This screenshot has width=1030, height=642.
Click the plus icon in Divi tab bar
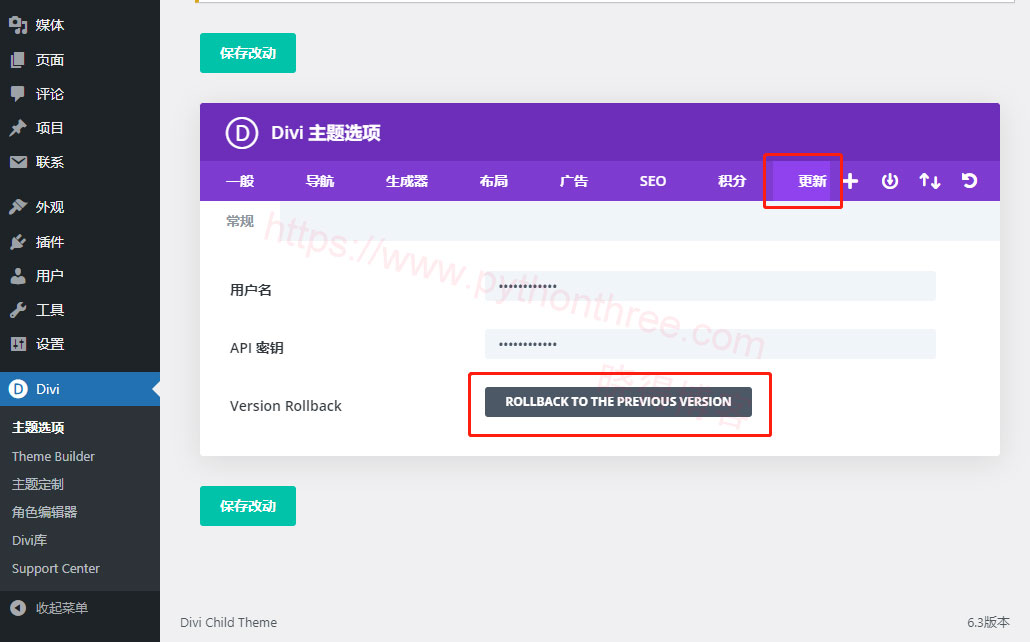[851, 181]
